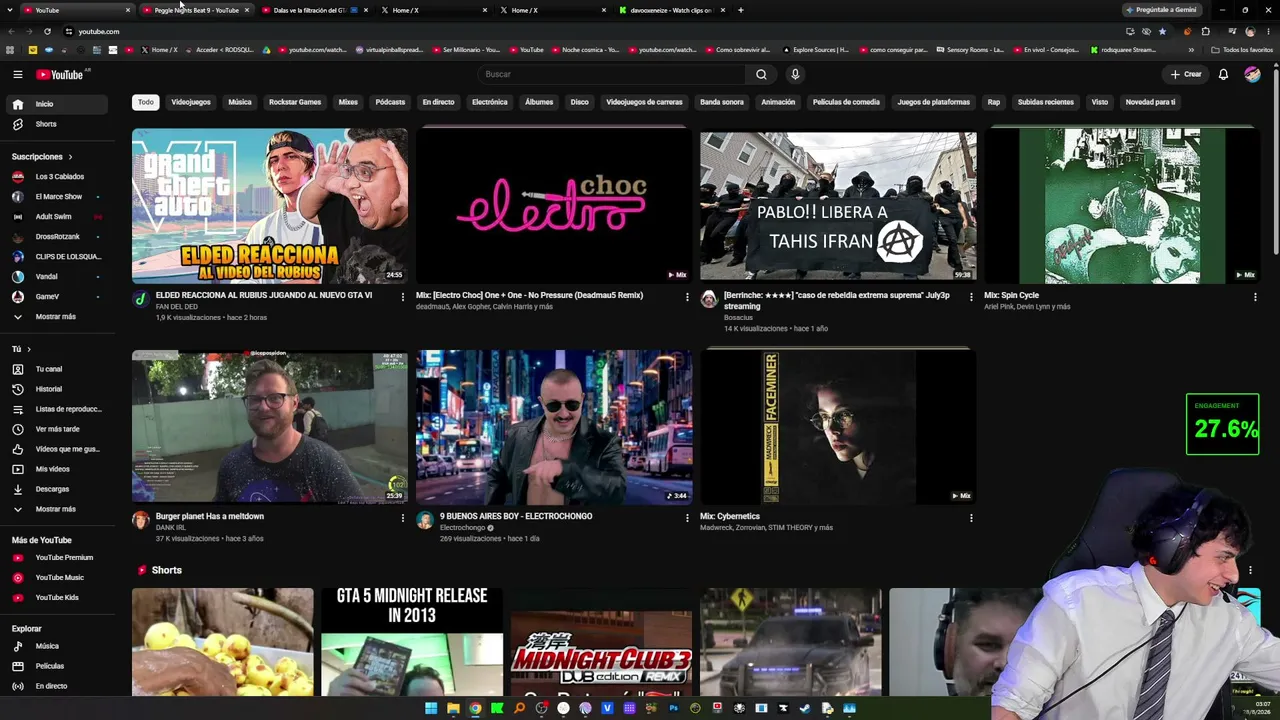Screen dimensions: 1280x720
Task: Expand the Tú section arrow
Action: click(28, 349)
